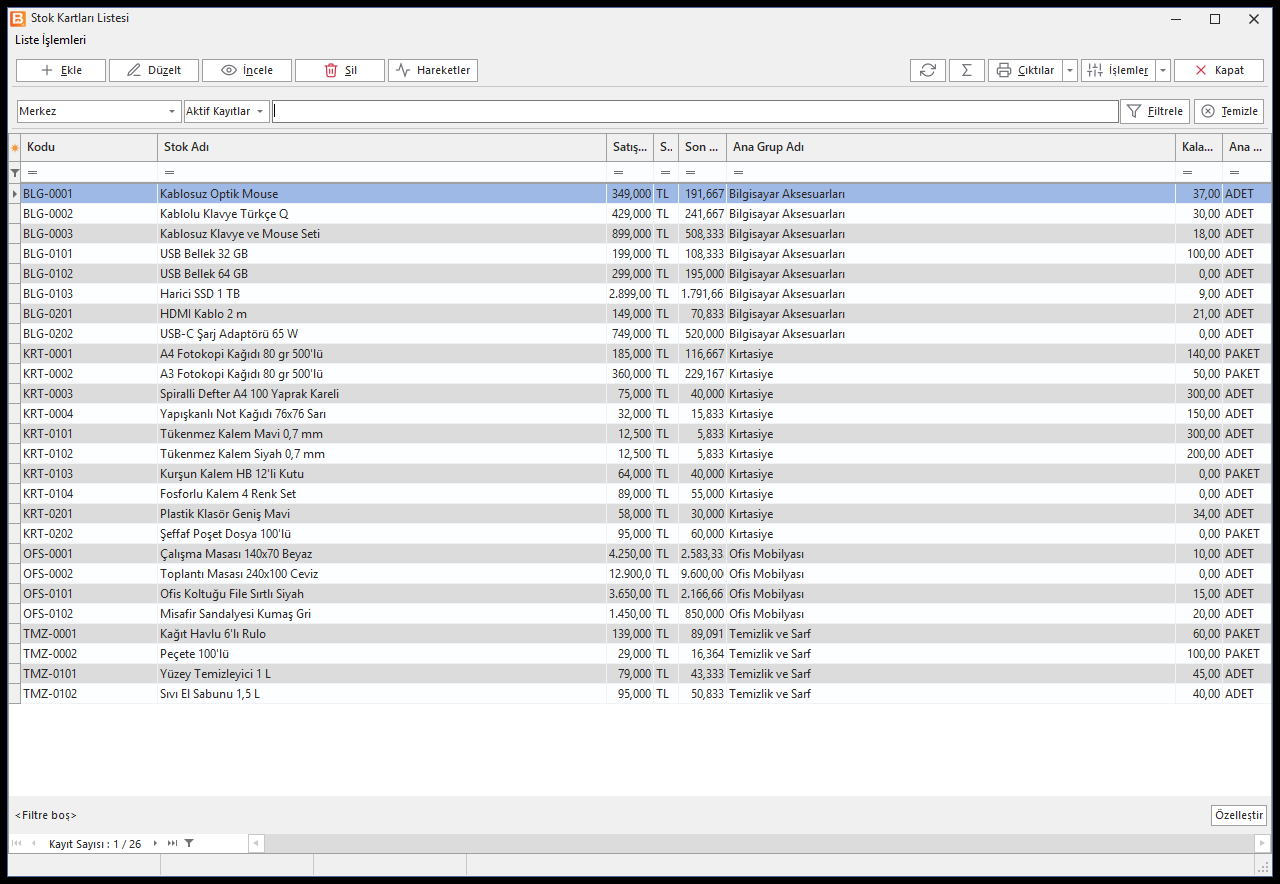The height and width of the screenshot is (884, 1280).
Task: Click the funnel icon next to Kayıt Sayısı
Action: click(x=189, y=844)
